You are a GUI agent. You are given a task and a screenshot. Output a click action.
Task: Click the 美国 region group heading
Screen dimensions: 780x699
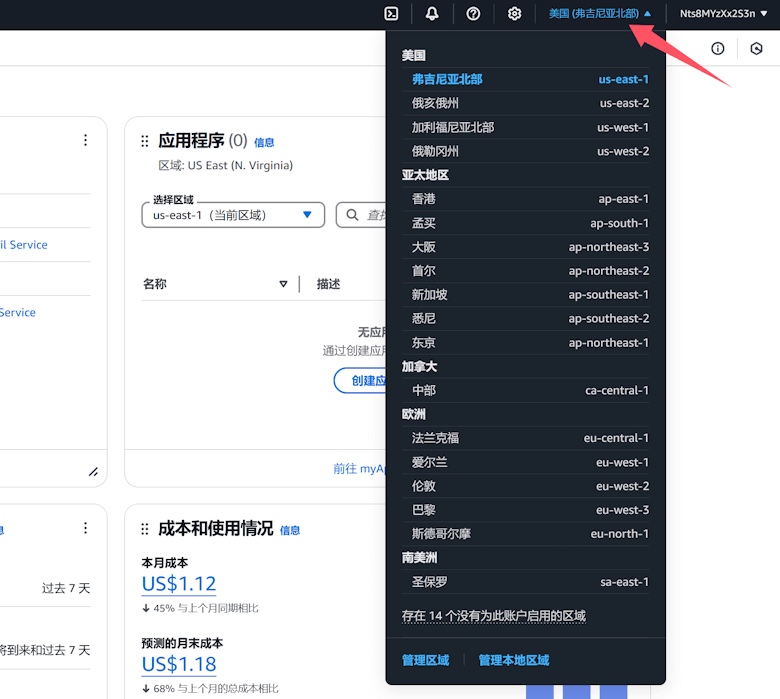[413, 55]
